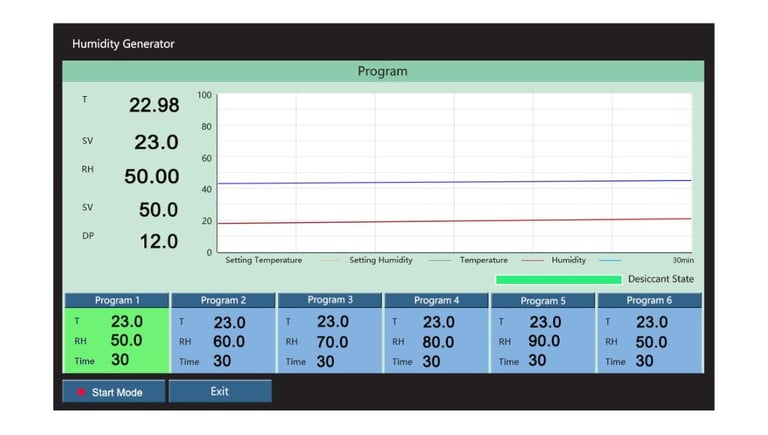Edit Program 1 Time value 30
Image resolution: width=768 pixels, height=435 pixels.
click(x=120, y=360)
